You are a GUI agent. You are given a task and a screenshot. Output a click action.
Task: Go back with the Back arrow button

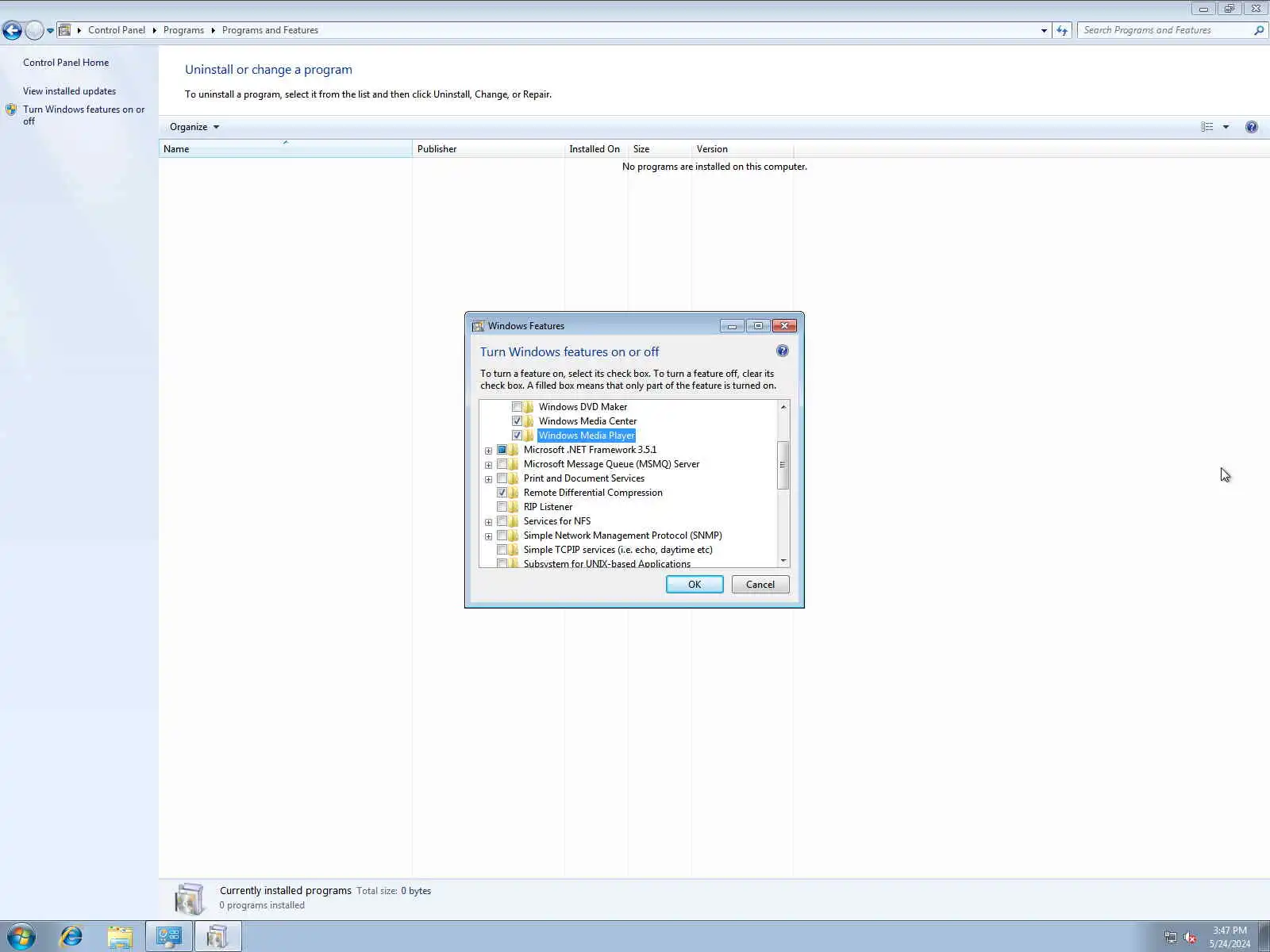(x=12, y=31)
